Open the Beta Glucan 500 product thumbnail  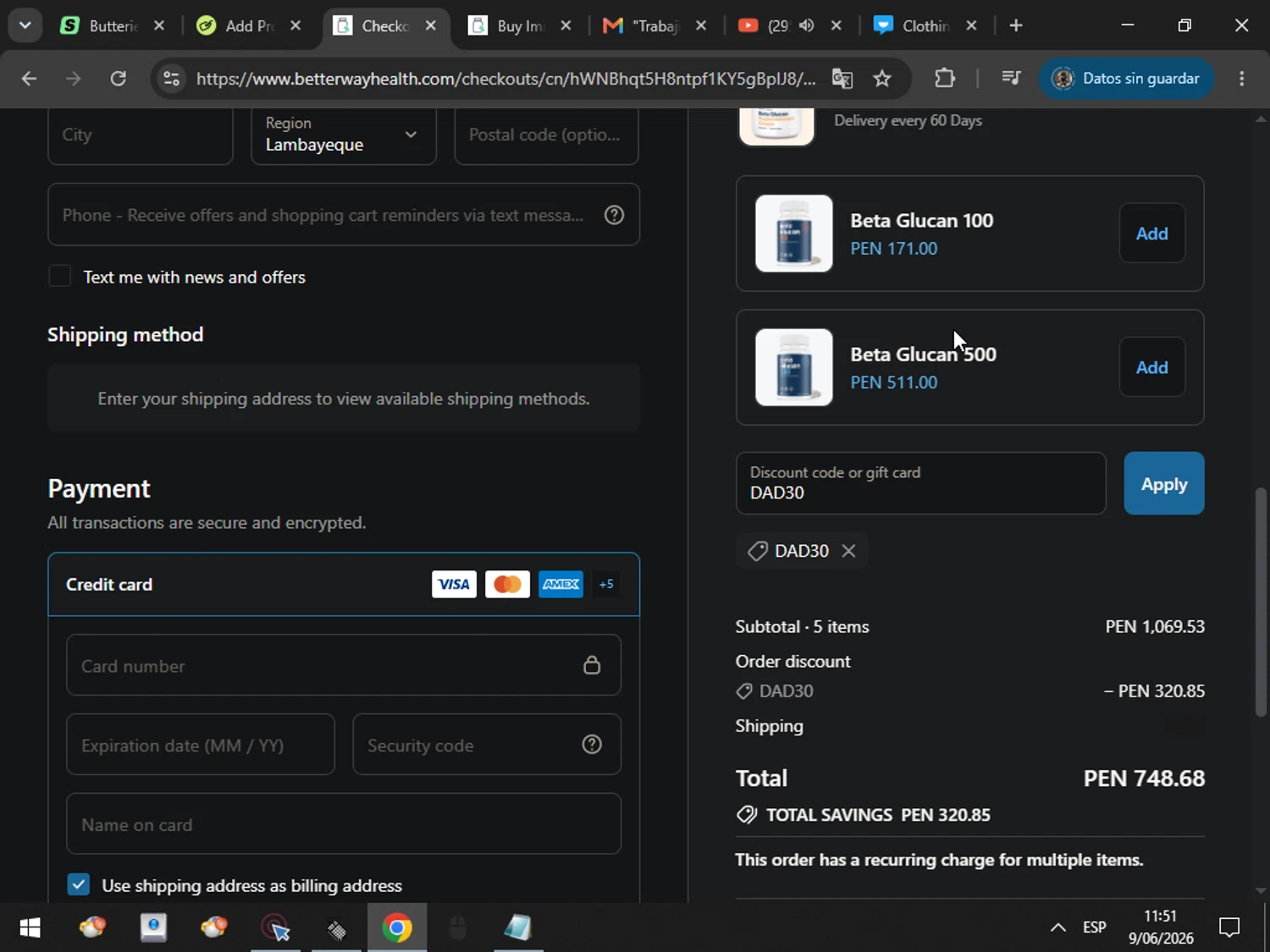pyautogui.click(x=794, y=367)
